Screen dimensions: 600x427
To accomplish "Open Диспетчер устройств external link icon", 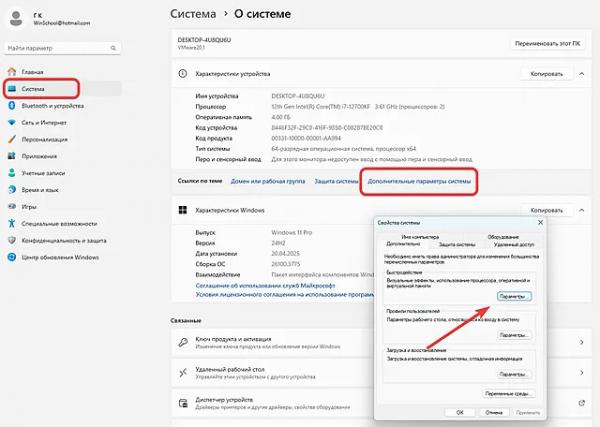I will click(x=582, y=403).
